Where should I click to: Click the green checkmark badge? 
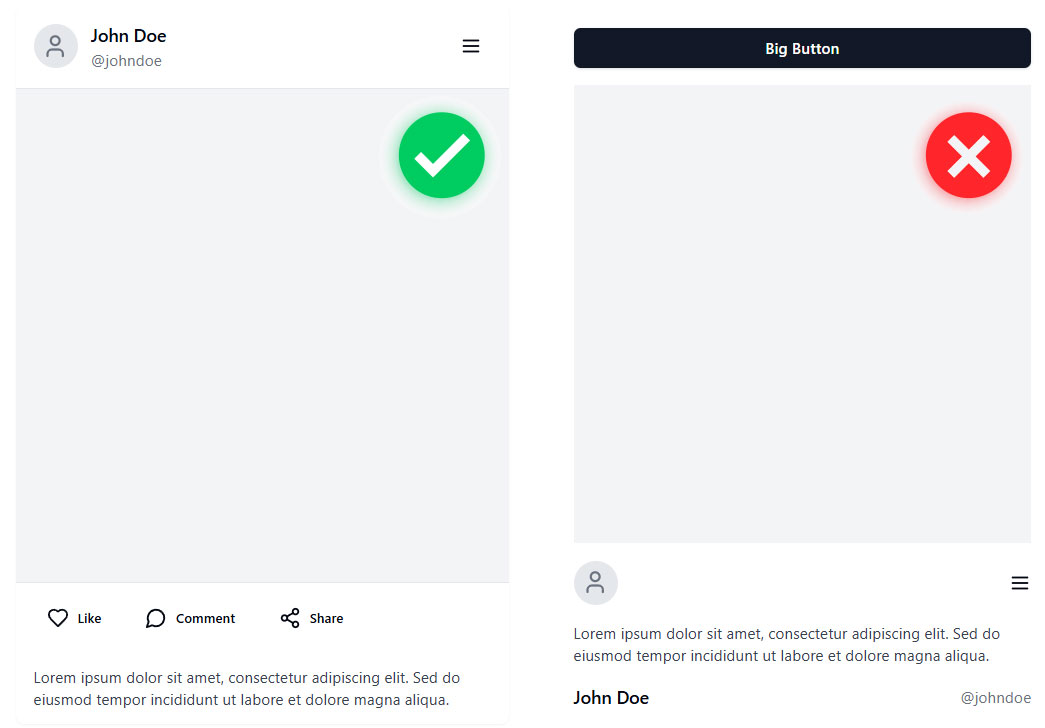(x=441, y=155)
